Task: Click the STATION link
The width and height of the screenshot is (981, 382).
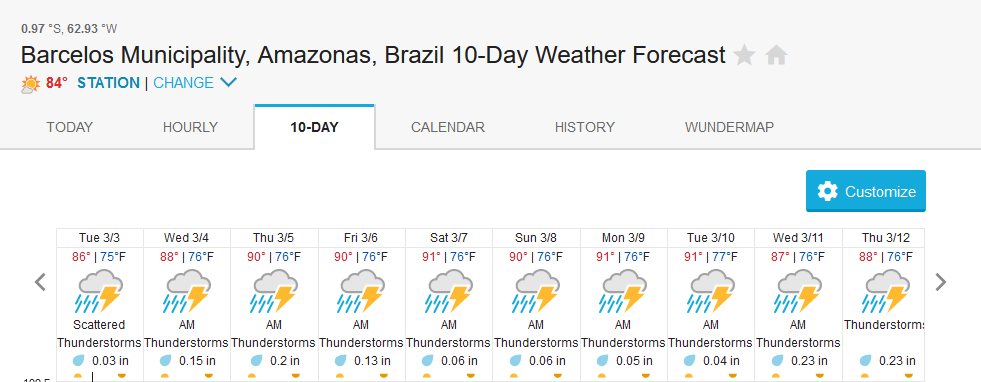Action: tap(108, 83)
